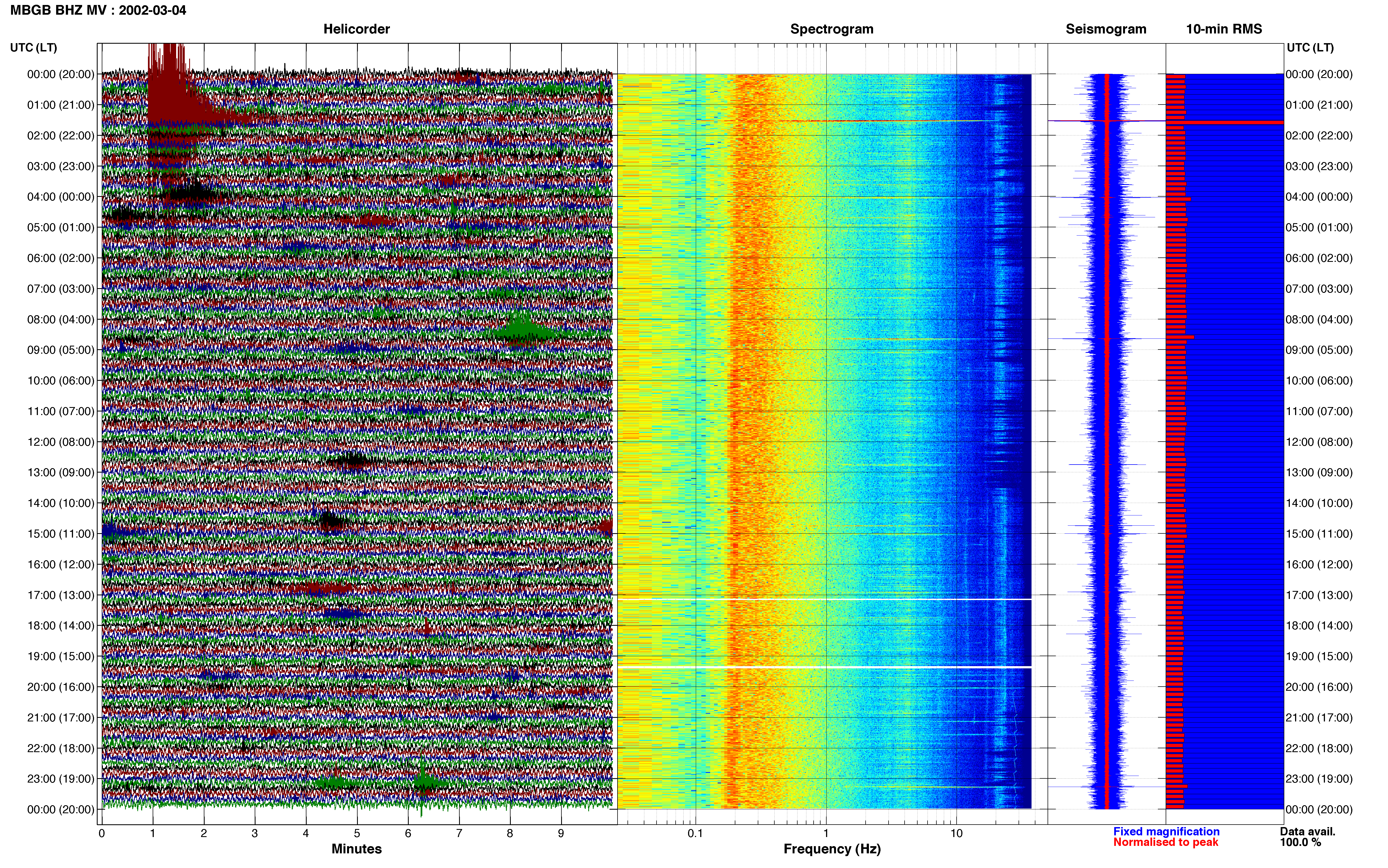The width and height of the screenshot is (1388, 868).
Task: Click RMS-side time label "17:00 (13:00)"
Action: [1319, 595]
